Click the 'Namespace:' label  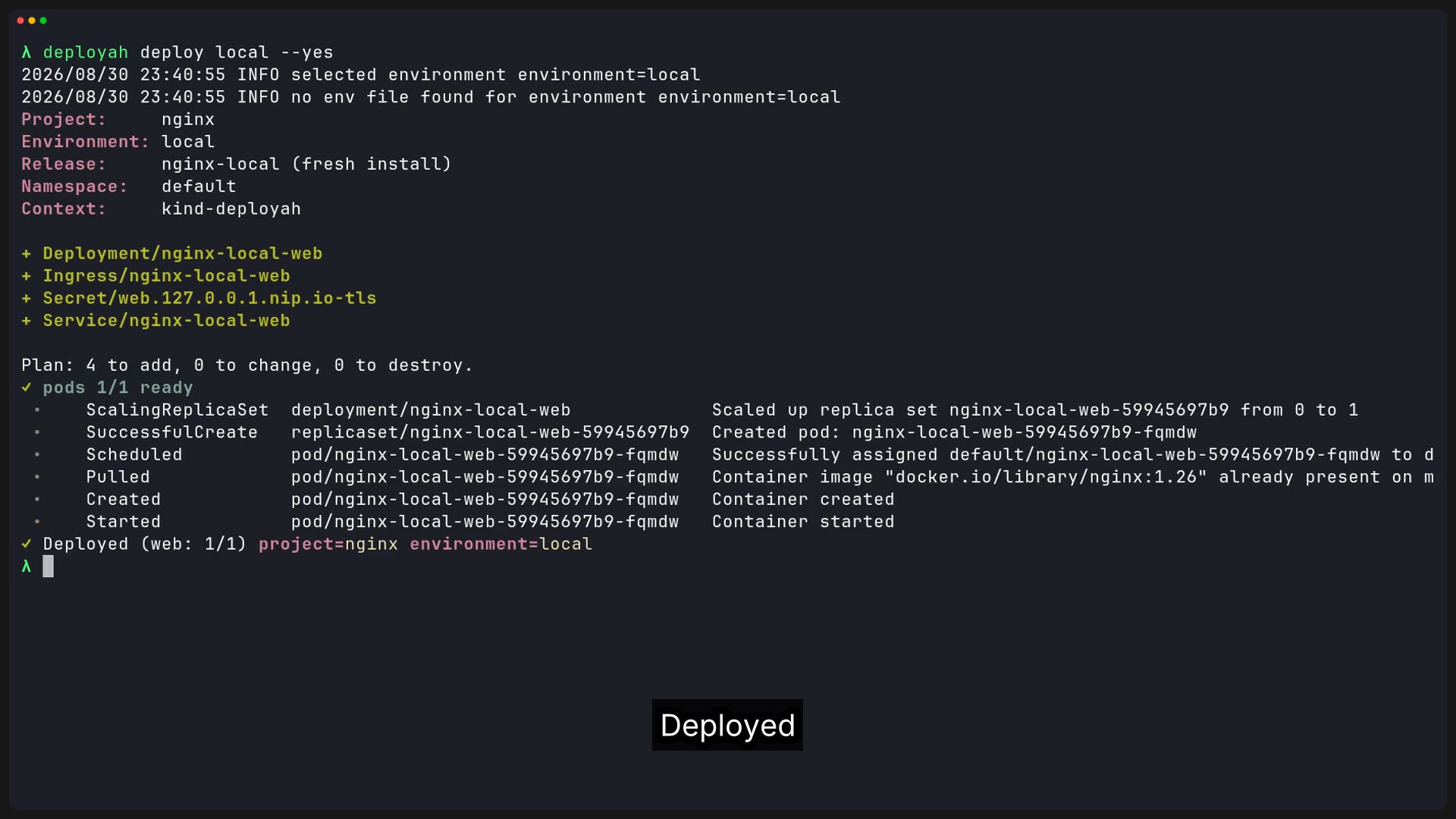pos(74,187)
